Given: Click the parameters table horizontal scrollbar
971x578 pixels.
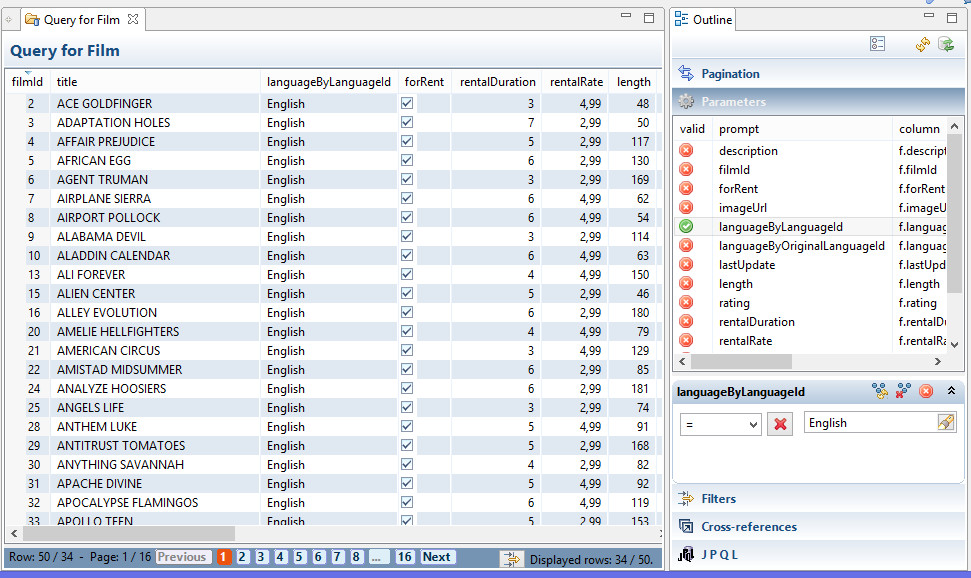Looking at the screenshot, I should (x=740, y=362).
